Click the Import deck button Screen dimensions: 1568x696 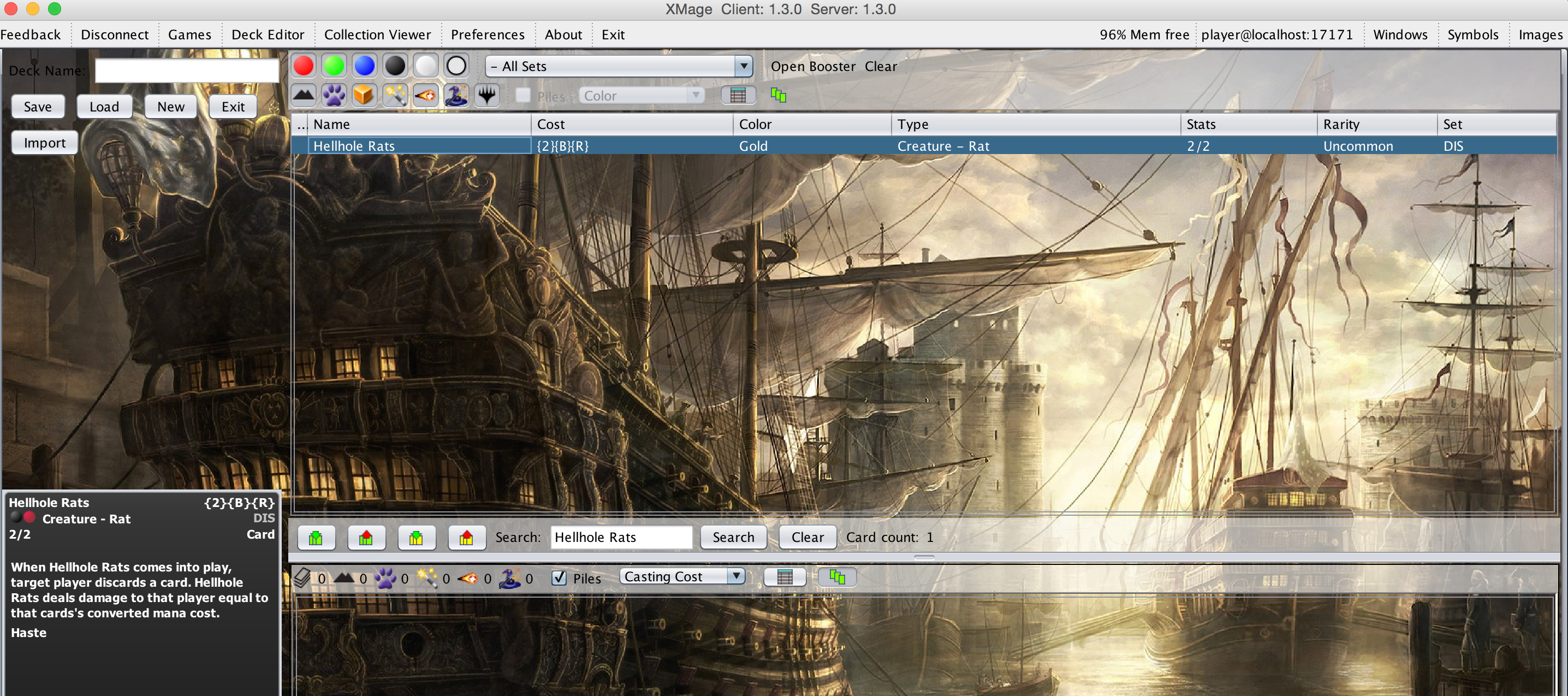44,143
